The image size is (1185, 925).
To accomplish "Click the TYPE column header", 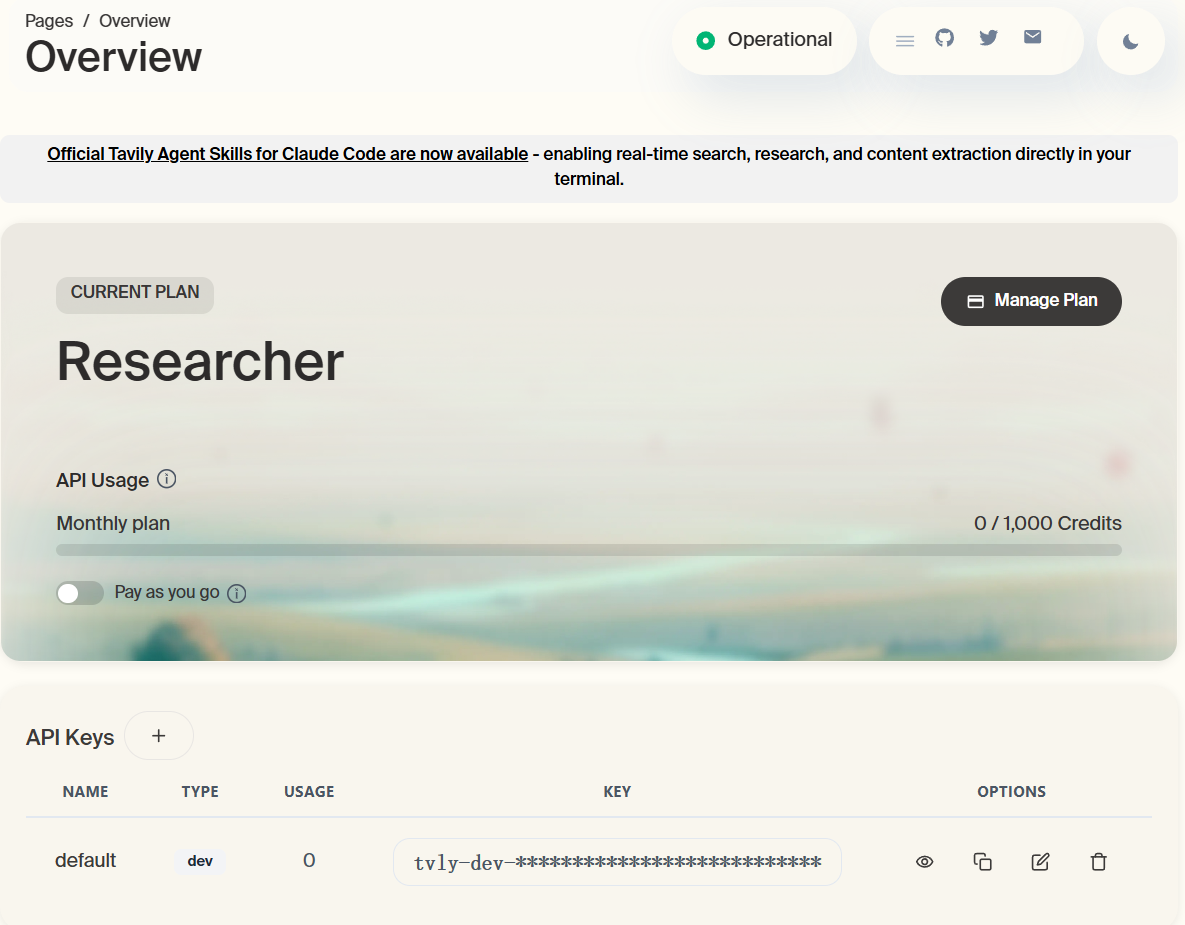I will click(200, 791).
